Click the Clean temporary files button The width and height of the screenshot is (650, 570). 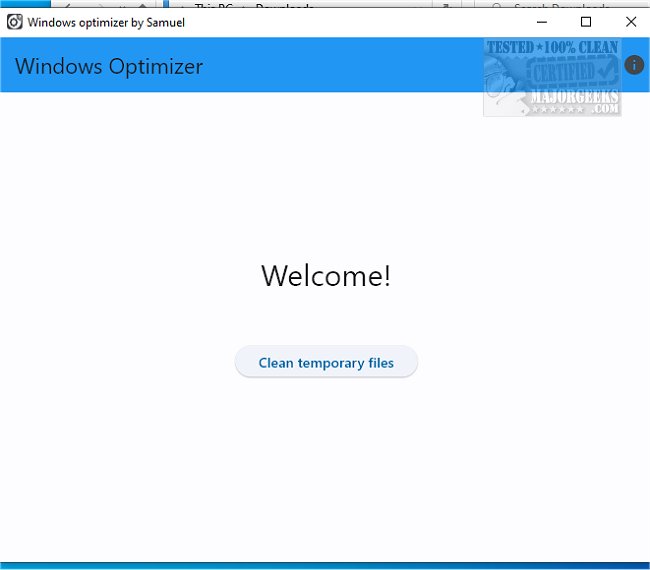tap(326, 362)
